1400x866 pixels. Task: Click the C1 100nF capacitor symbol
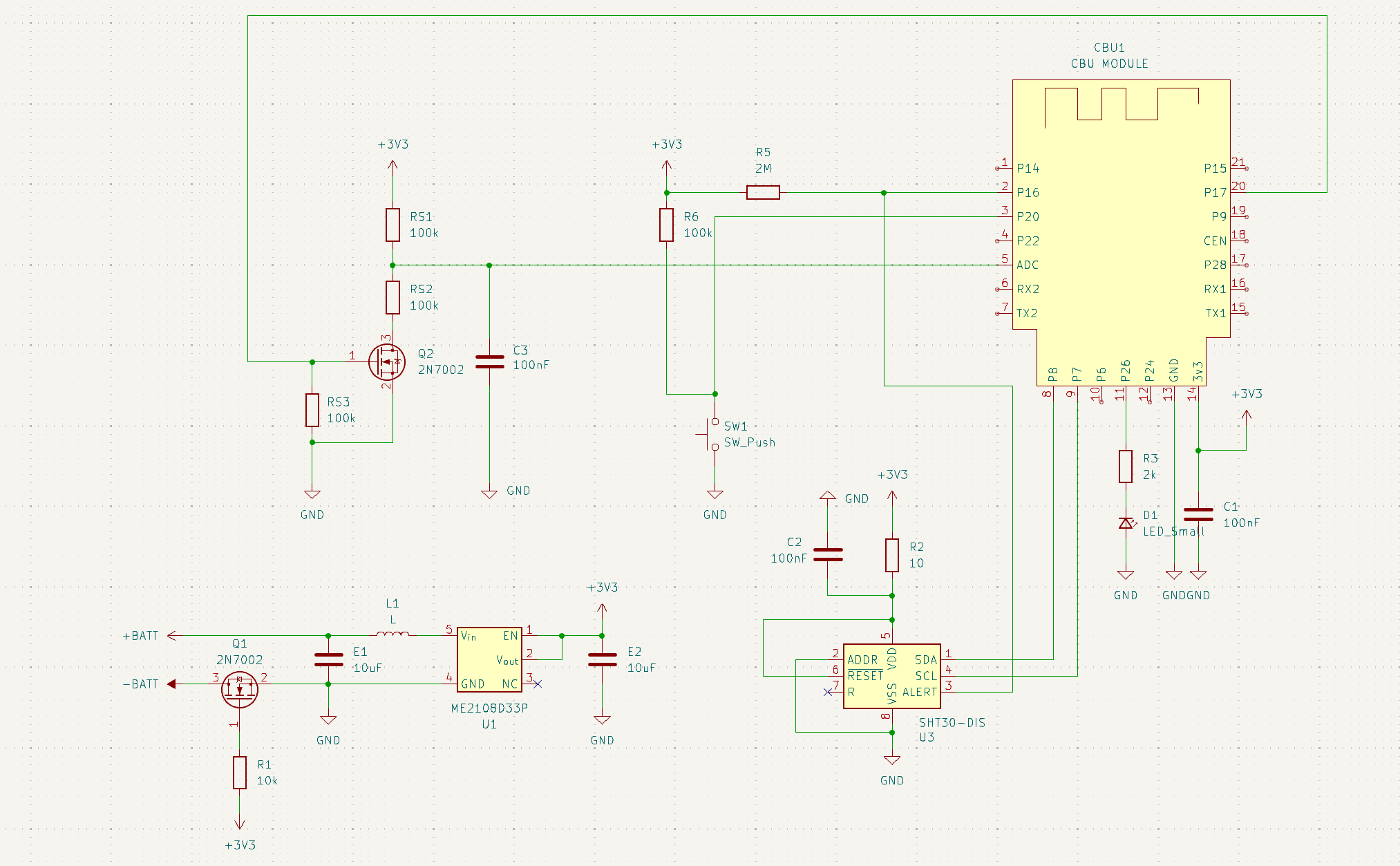pos(1198,514)
